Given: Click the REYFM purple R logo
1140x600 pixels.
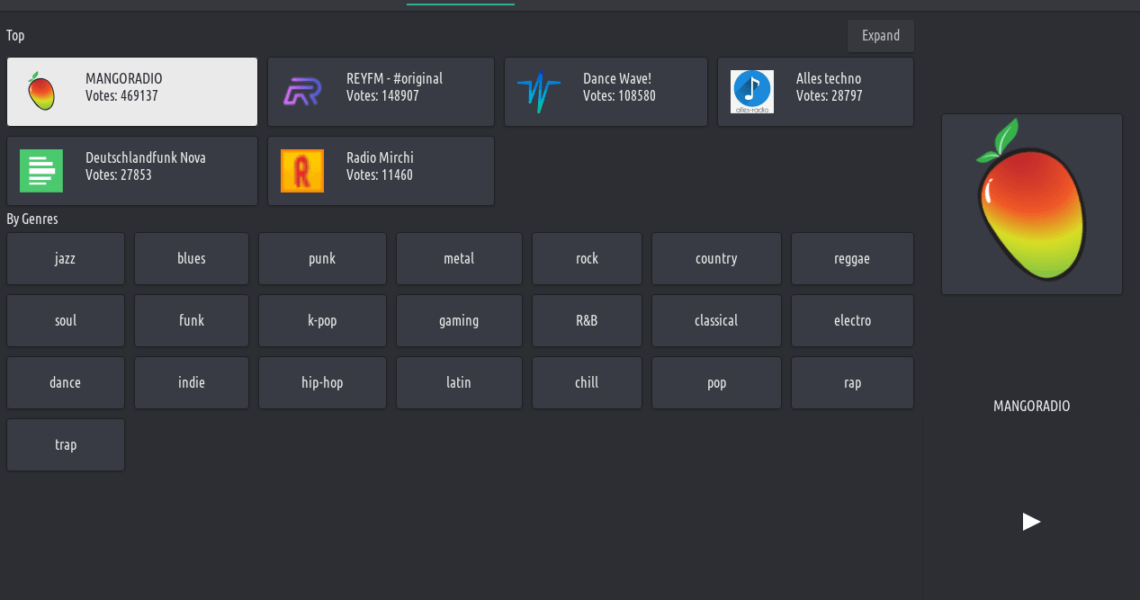Looking at the screenshot, I should 302,92.
